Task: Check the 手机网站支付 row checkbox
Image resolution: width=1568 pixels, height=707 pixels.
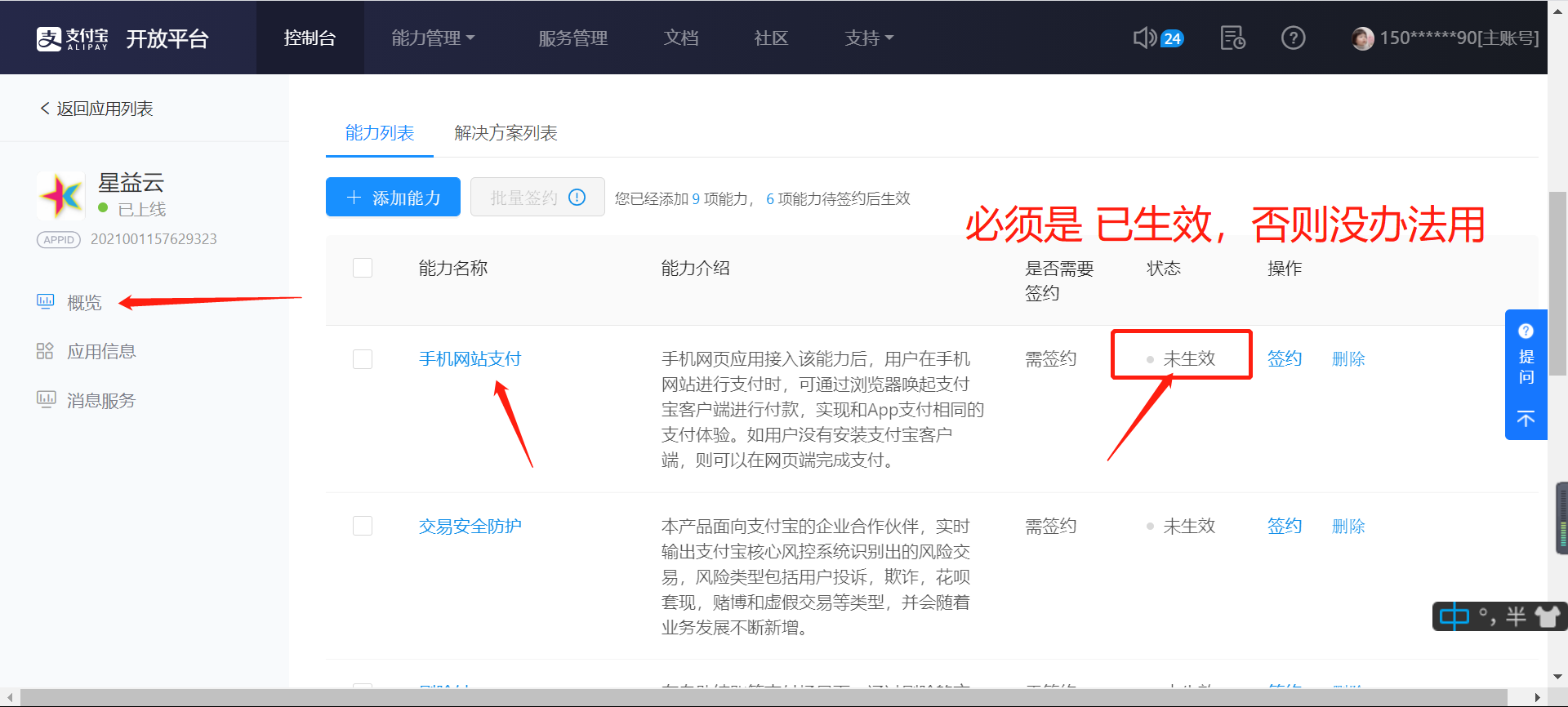Action: pyautogui.click(x=363, y=359)
